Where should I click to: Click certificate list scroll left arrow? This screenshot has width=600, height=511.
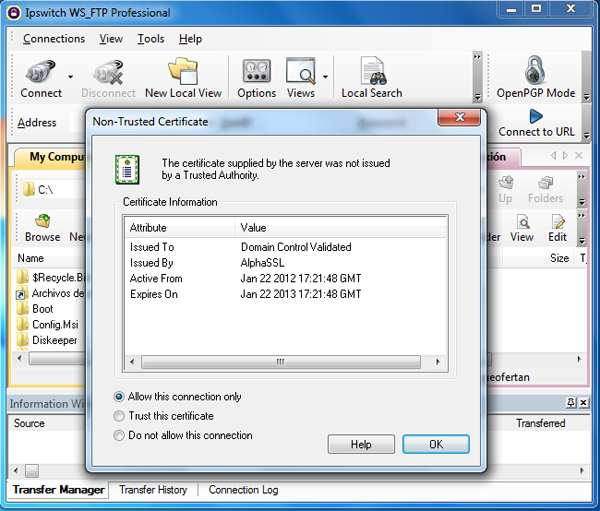coord(132,362)
